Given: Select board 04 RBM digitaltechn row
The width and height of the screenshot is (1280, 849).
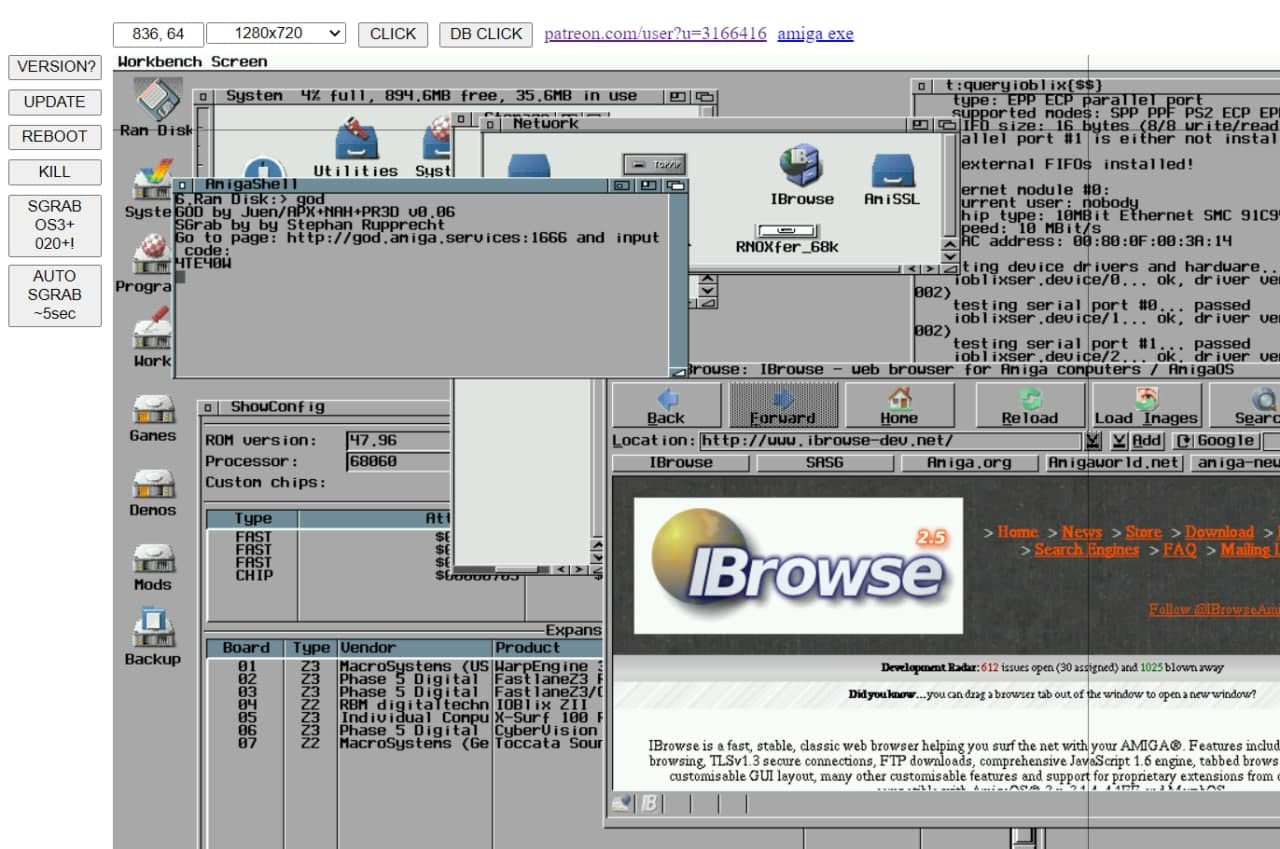Looking at the screenshot, I should pyautogui.click(x=405, y=705).
